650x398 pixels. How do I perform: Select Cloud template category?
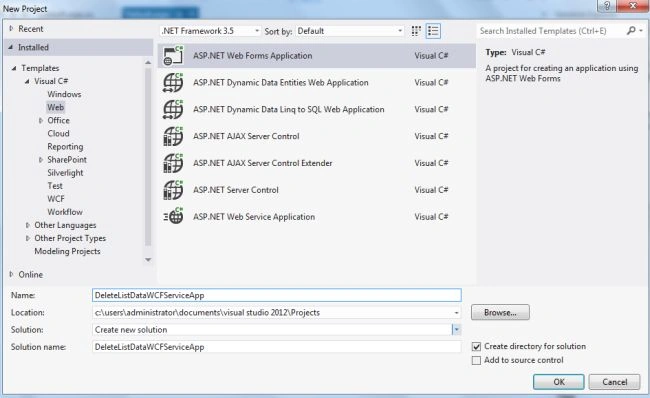[58, 133]
